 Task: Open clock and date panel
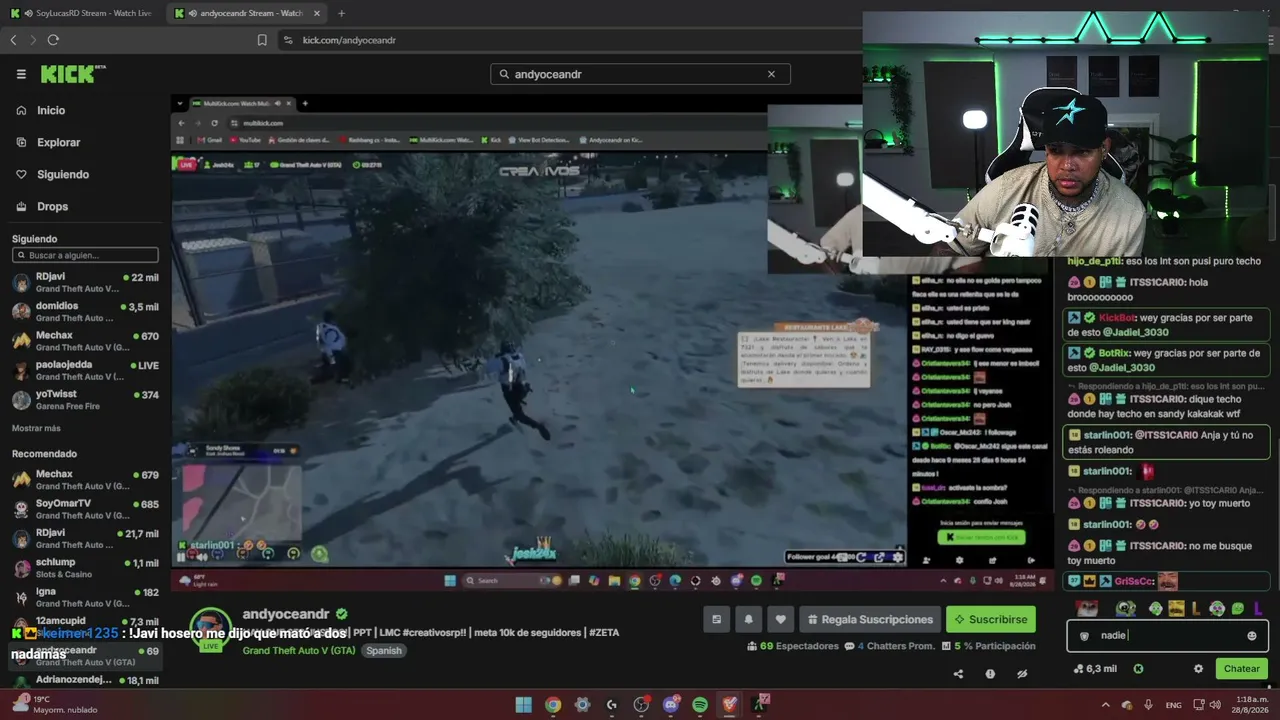click(1251, 705)
